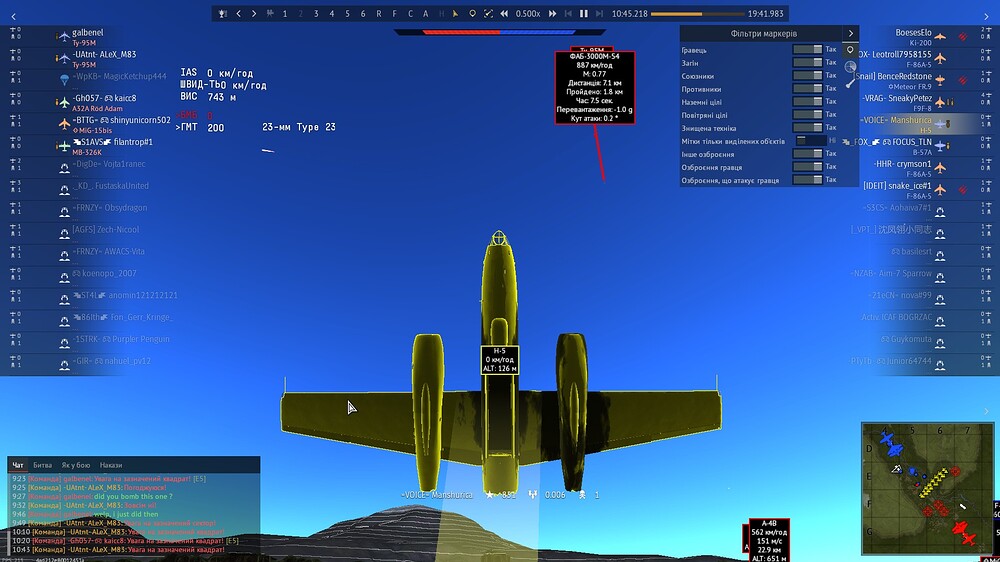Screen dimensions: 1000x562
Task: Select camera preset 1
Action: click(x=285, y=13)
